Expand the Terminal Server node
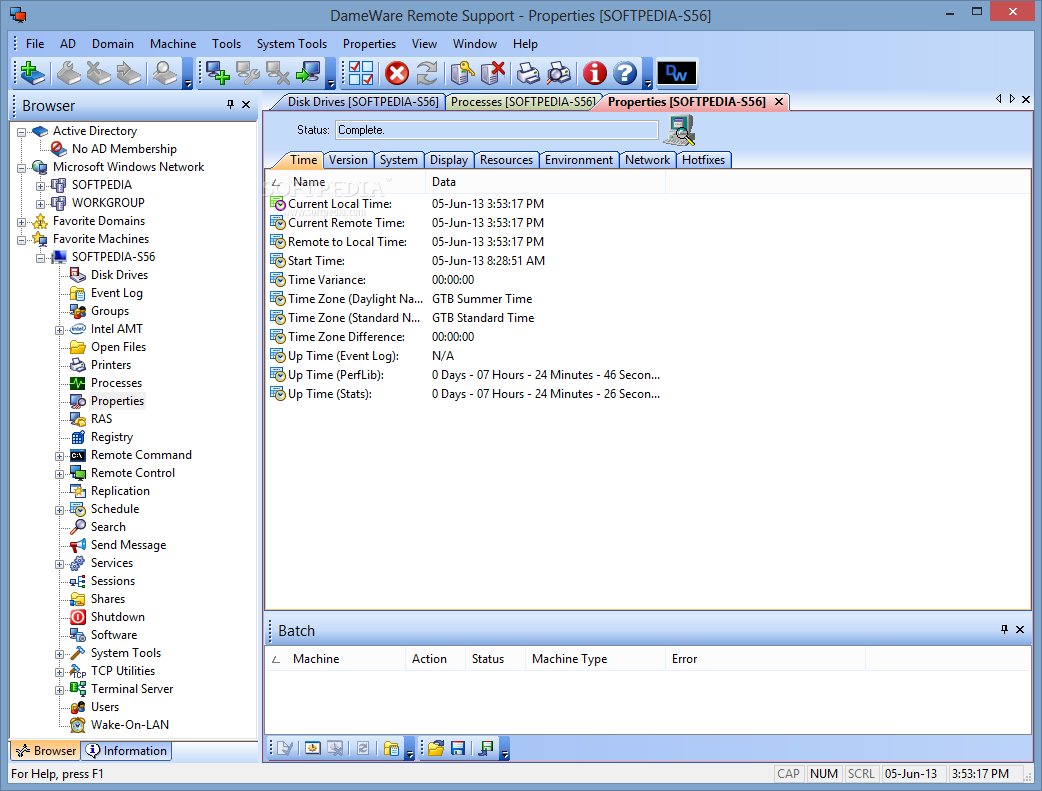This screenshot has height=791, width=1042. 59,690
